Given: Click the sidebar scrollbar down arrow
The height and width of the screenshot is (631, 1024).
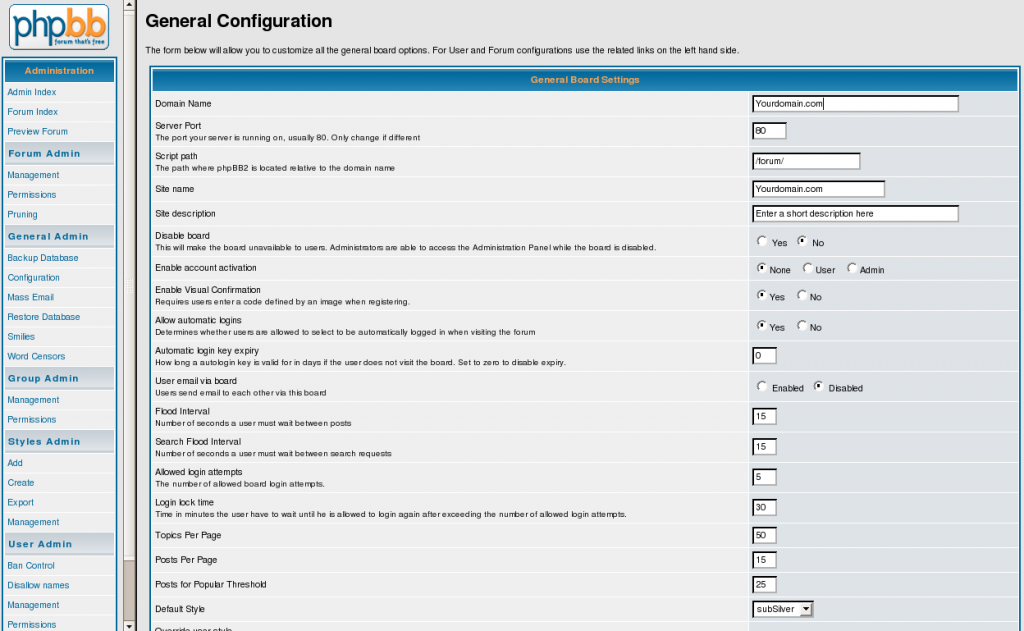Looking at the screenshot, I should (x=129, y=625).
